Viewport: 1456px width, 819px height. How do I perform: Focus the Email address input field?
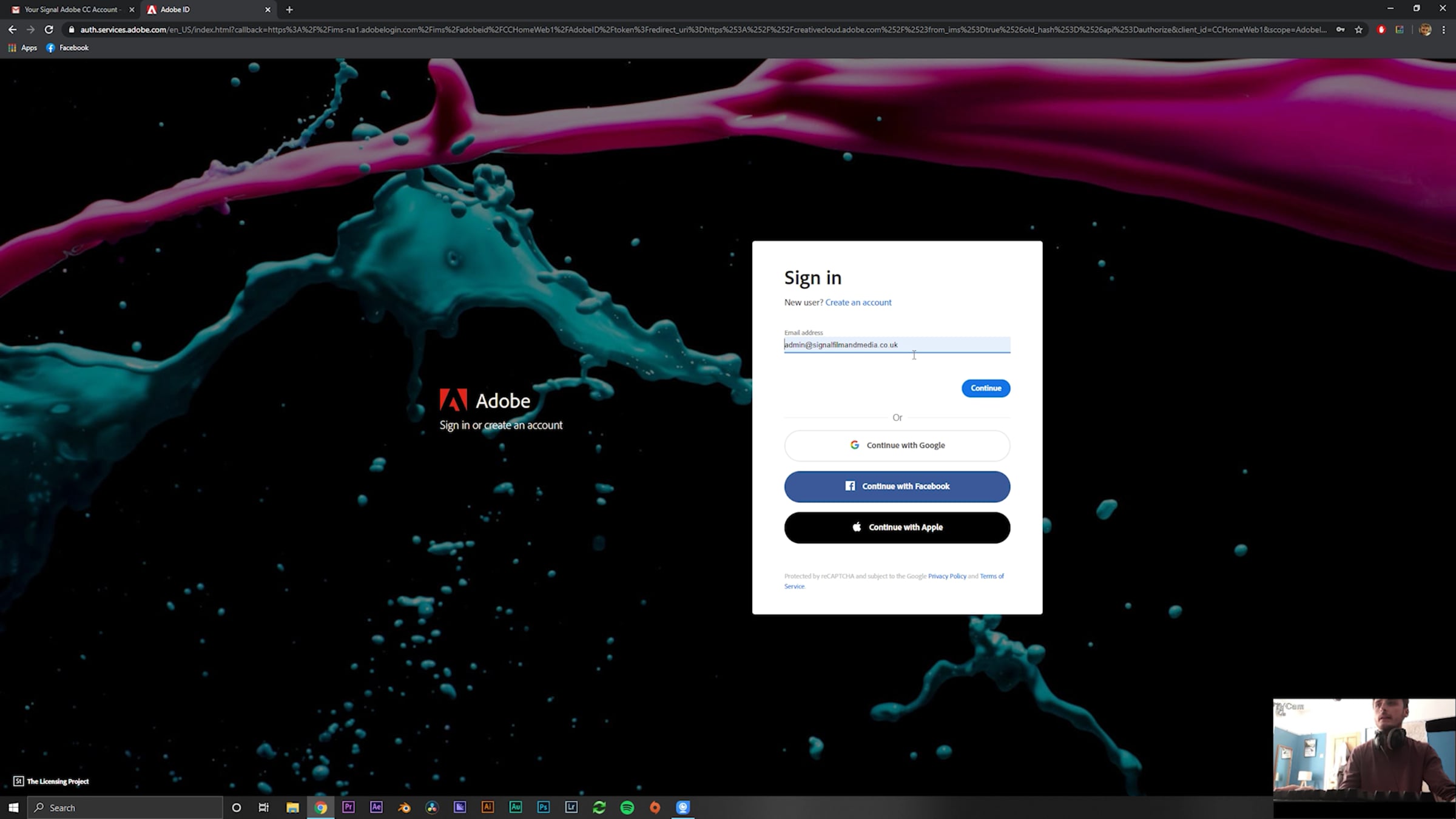coord(897,345)
